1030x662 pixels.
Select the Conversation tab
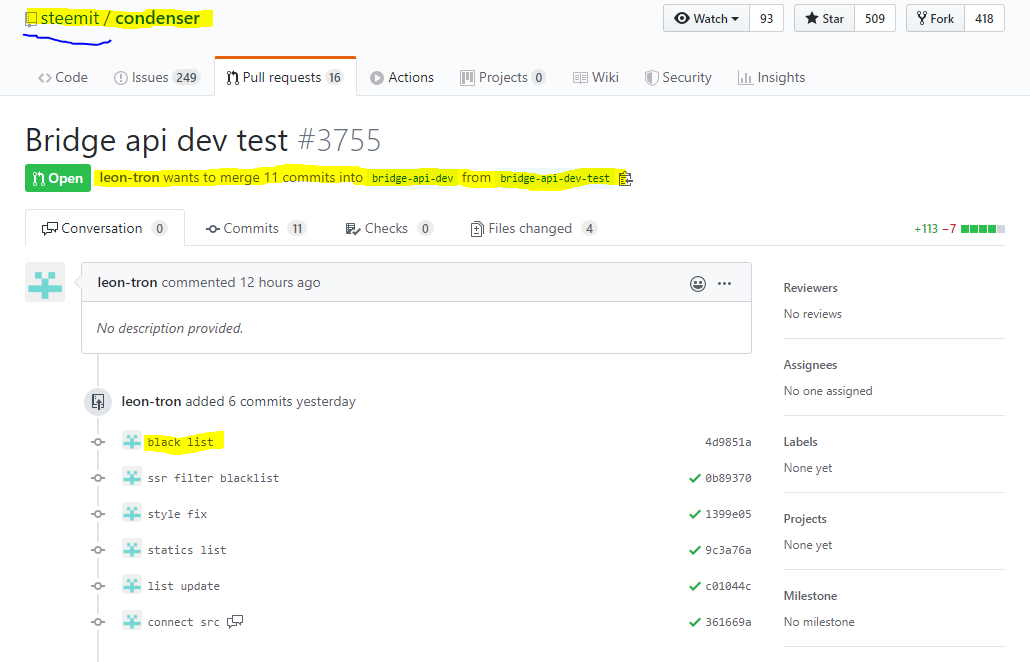pos(104,228)
